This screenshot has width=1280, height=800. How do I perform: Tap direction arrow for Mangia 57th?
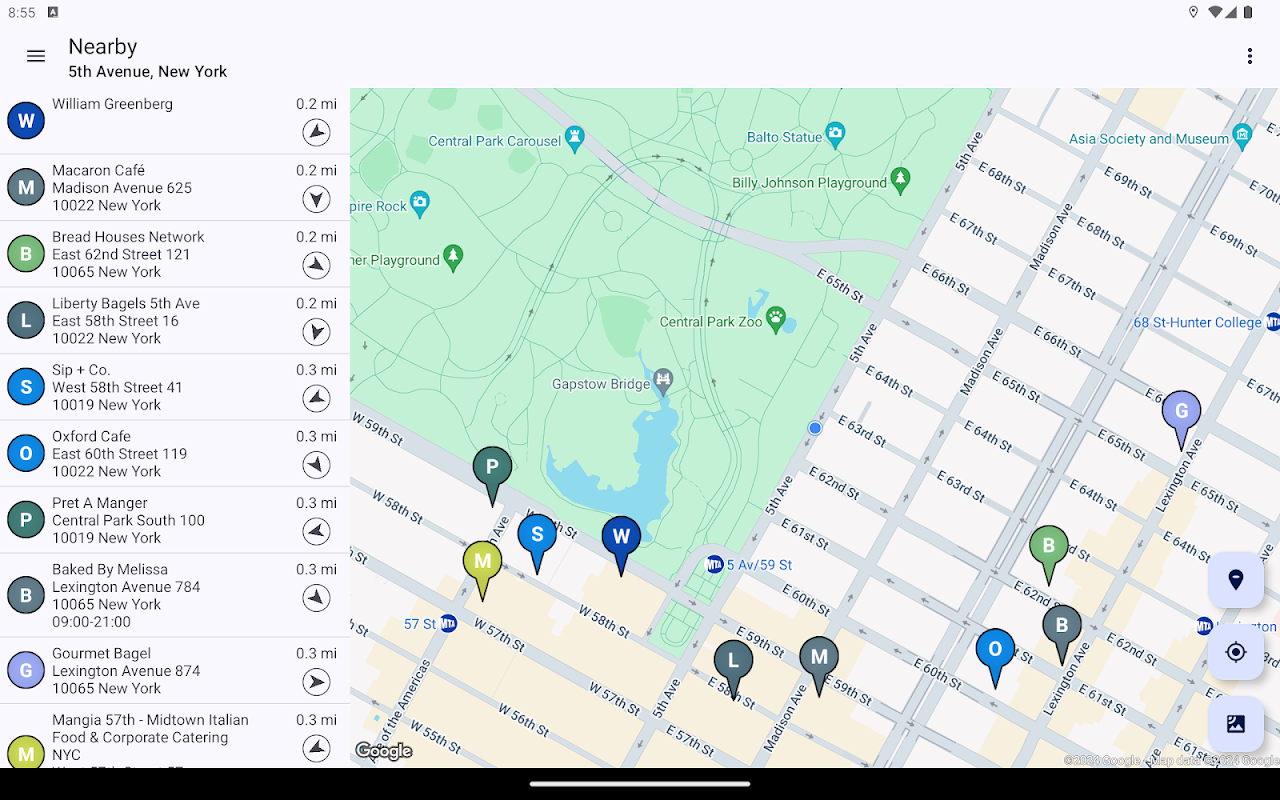[x=316, y=748]
